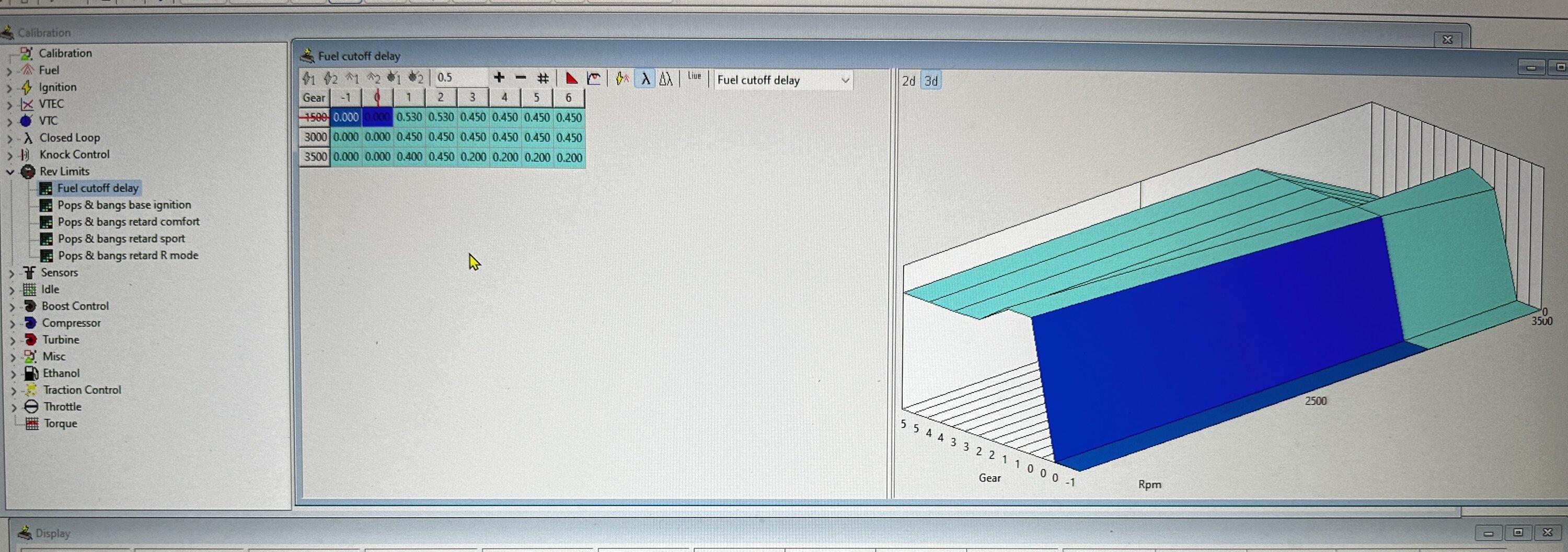Image resolution: width=1568 pixels, height=552 pixels.
Task: Click the minus decrease-value toolbar icon
Action: (x=521, y=78)
